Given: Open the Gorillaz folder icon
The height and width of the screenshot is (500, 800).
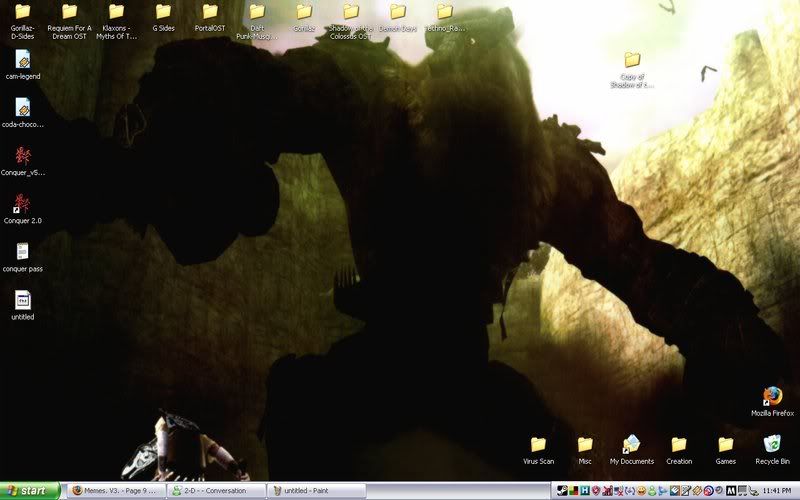Looking at the screenshot, I should (x=304, y=11).
